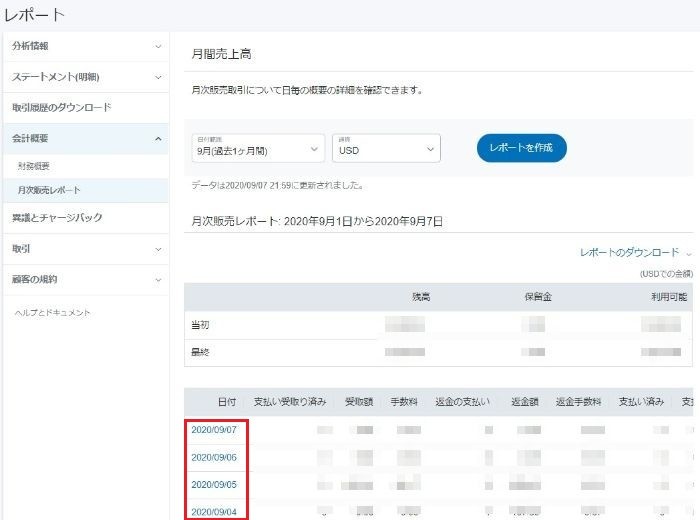Click the 月次販売レポート date range heading

(317, 221)
